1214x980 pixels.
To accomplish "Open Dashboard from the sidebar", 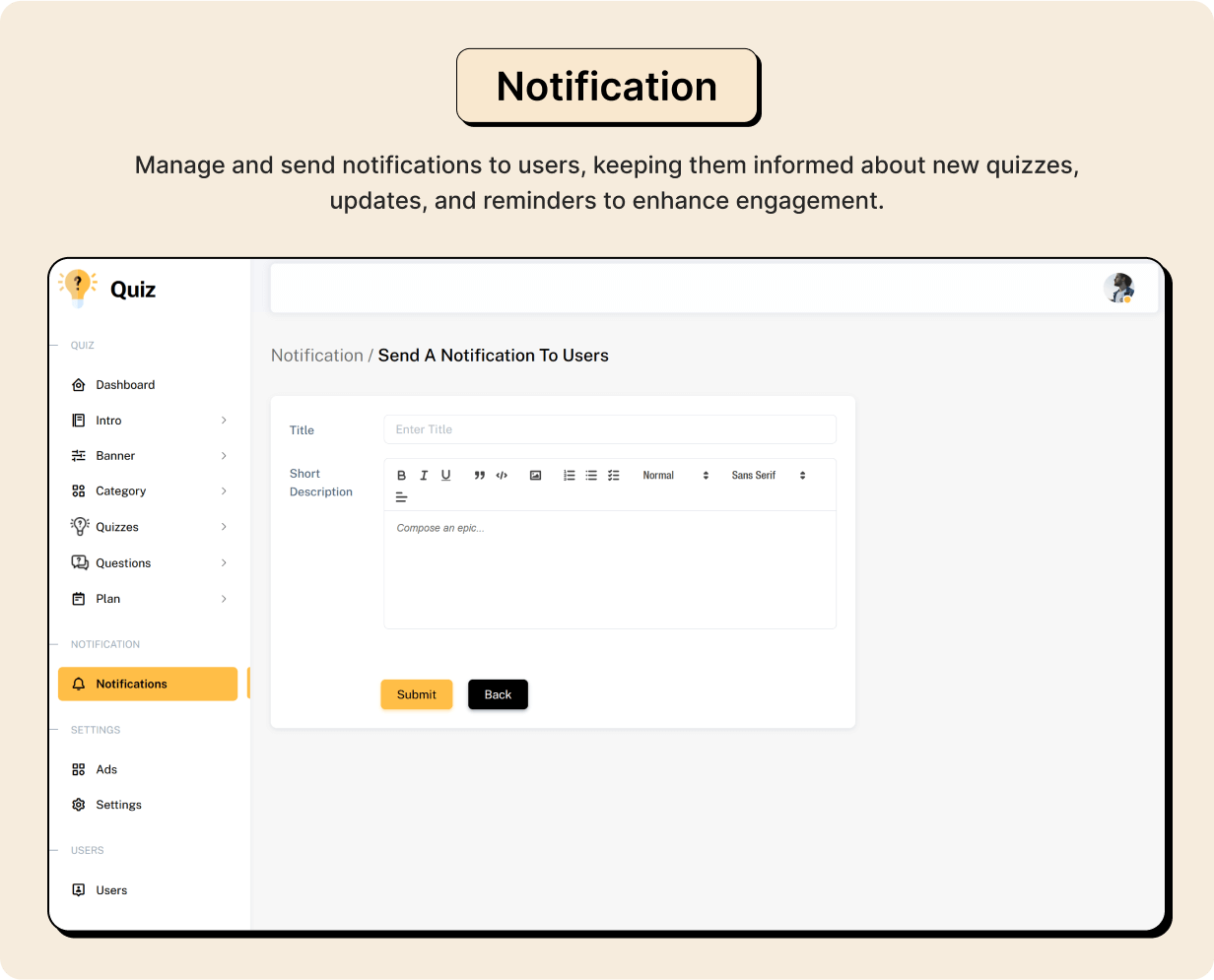I will tap(125, 385).
